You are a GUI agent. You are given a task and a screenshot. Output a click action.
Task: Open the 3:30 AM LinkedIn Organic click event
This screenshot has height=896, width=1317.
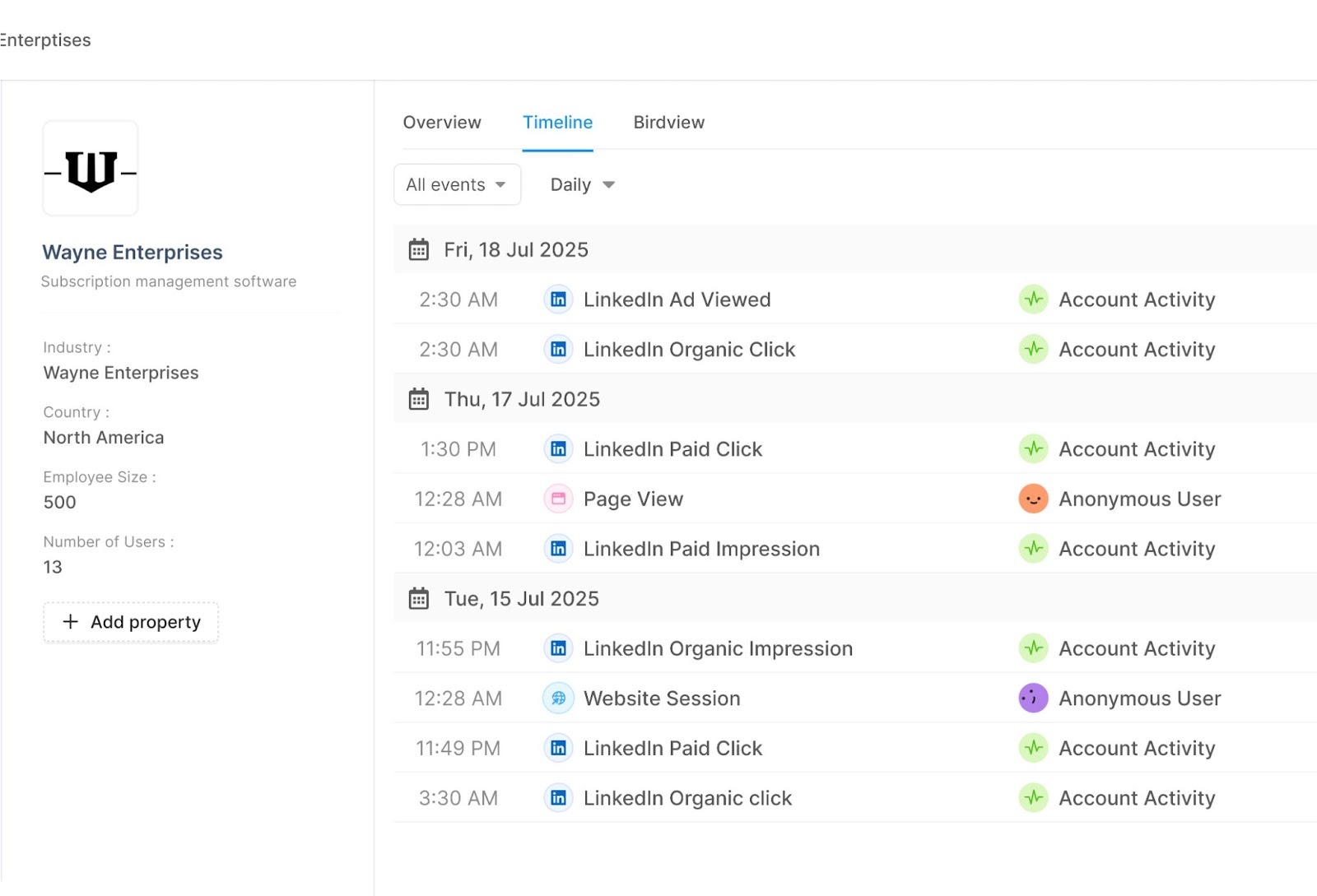point(687,798)
